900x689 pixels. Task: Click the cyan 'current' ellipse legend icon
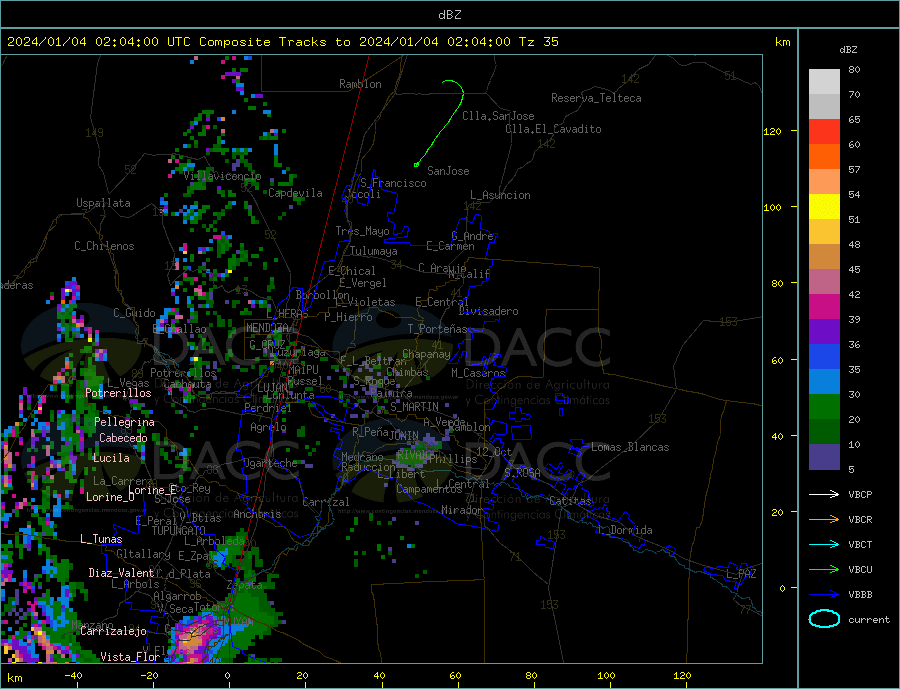click(x=824, y=619)
